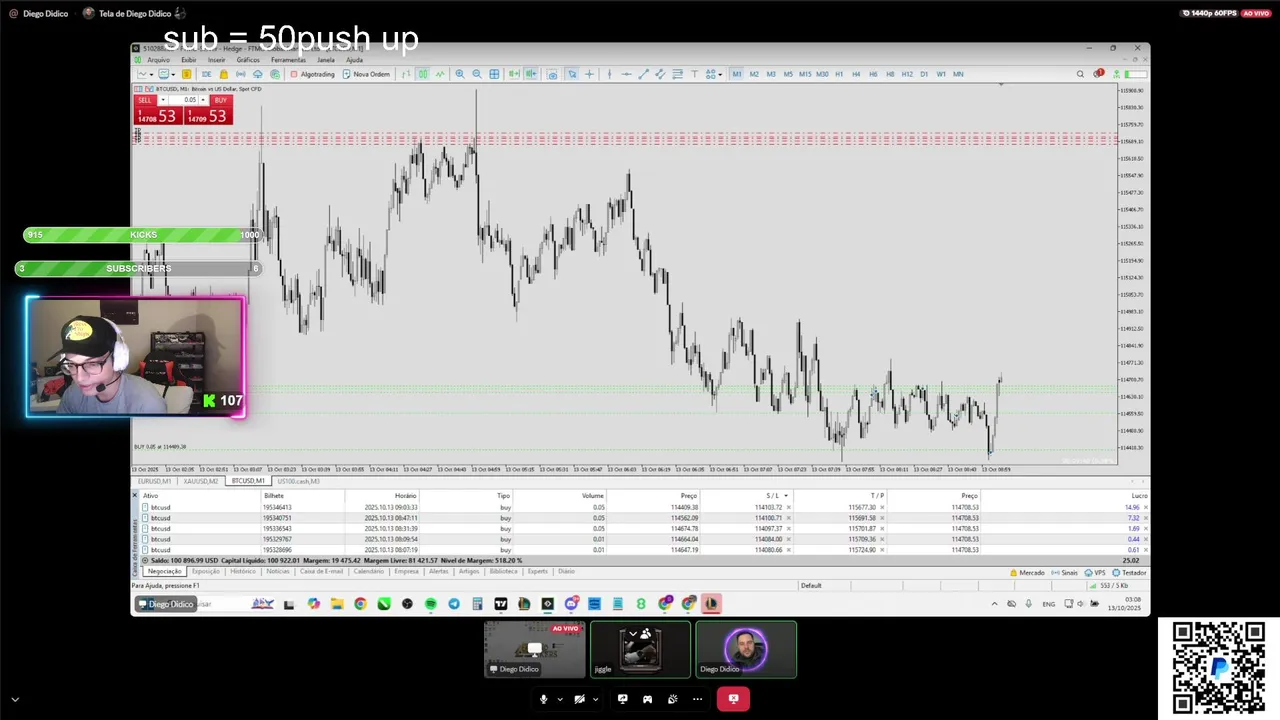This screenshot has width=1280, height=720.
Task: Switch chart to candlesticks icon
Action: click(x=423, y=74)
